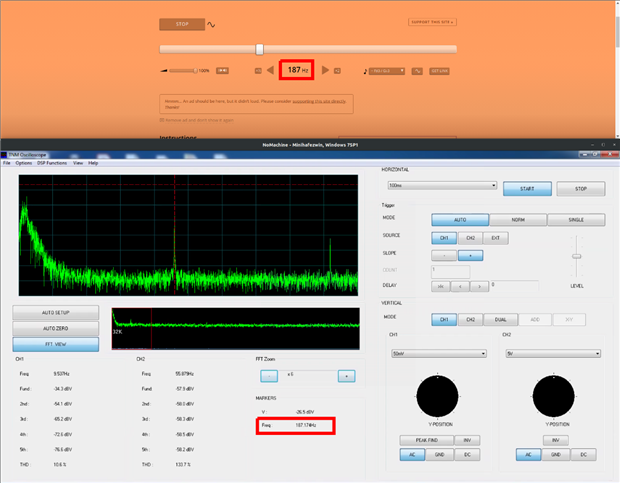Screen dimensions: 620x483
Task: Click the speaker balance icon next to volume
Action: click(x=222, y=70)
